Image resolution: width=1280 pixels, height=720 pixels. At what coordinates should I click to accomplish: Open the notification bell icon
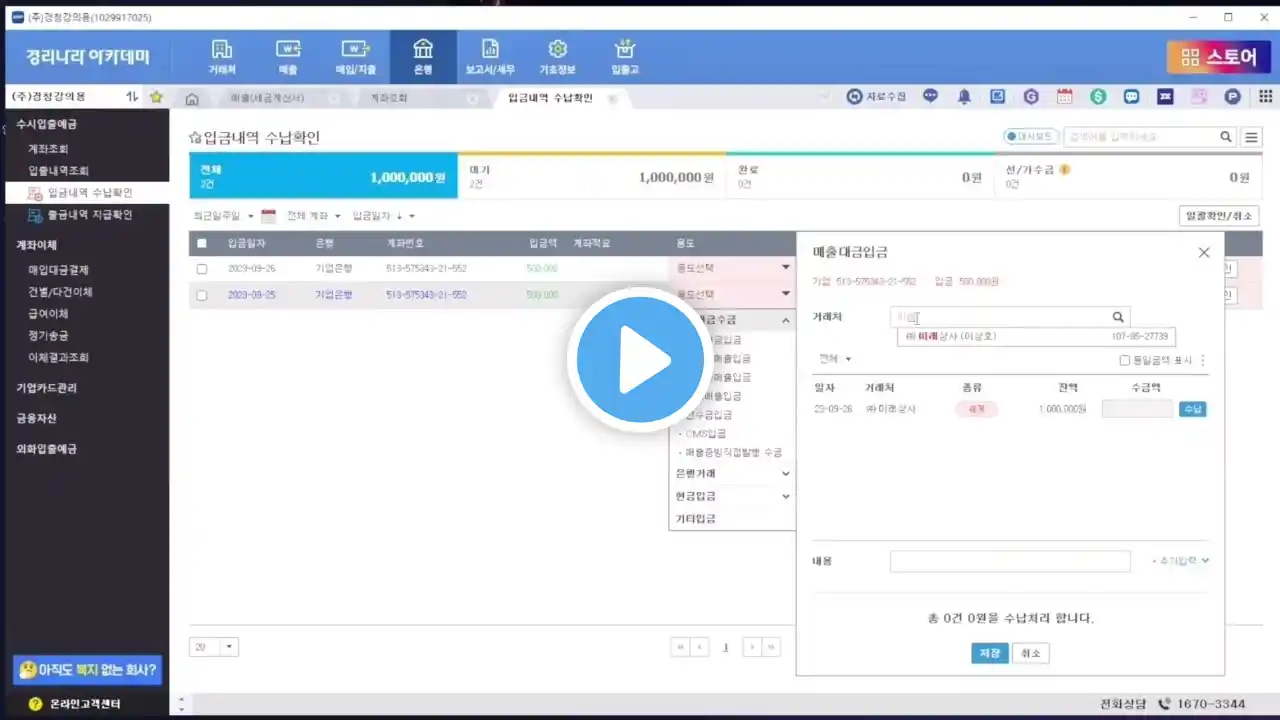[964, 97]
